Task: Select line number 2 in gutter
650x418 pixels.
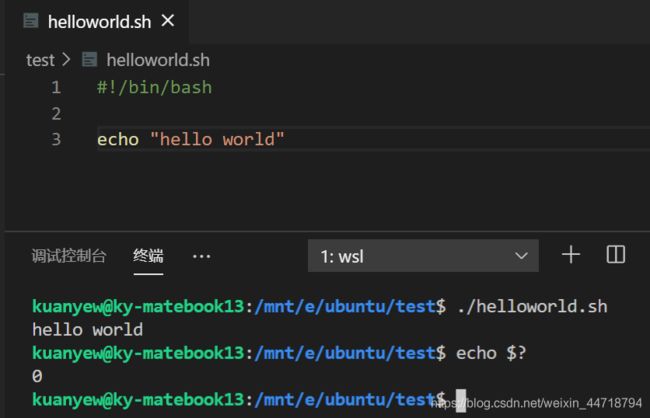Action: [57, 114]
